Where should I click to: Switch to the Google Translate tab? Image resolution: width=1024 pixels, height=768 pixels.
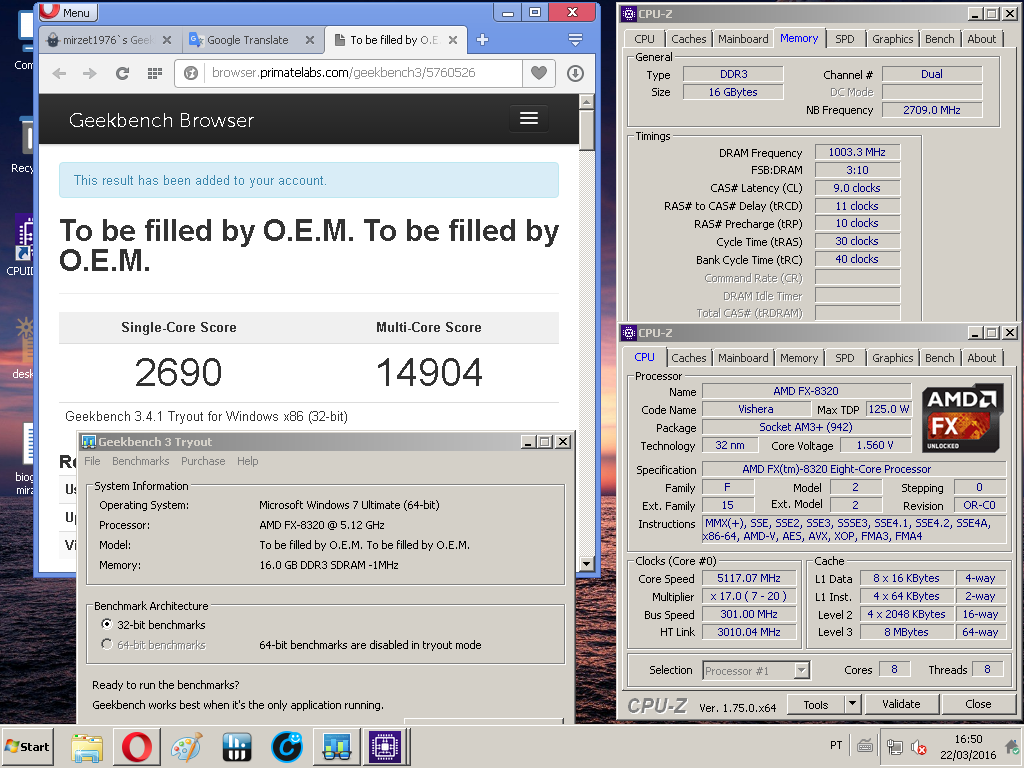[248, 40]
